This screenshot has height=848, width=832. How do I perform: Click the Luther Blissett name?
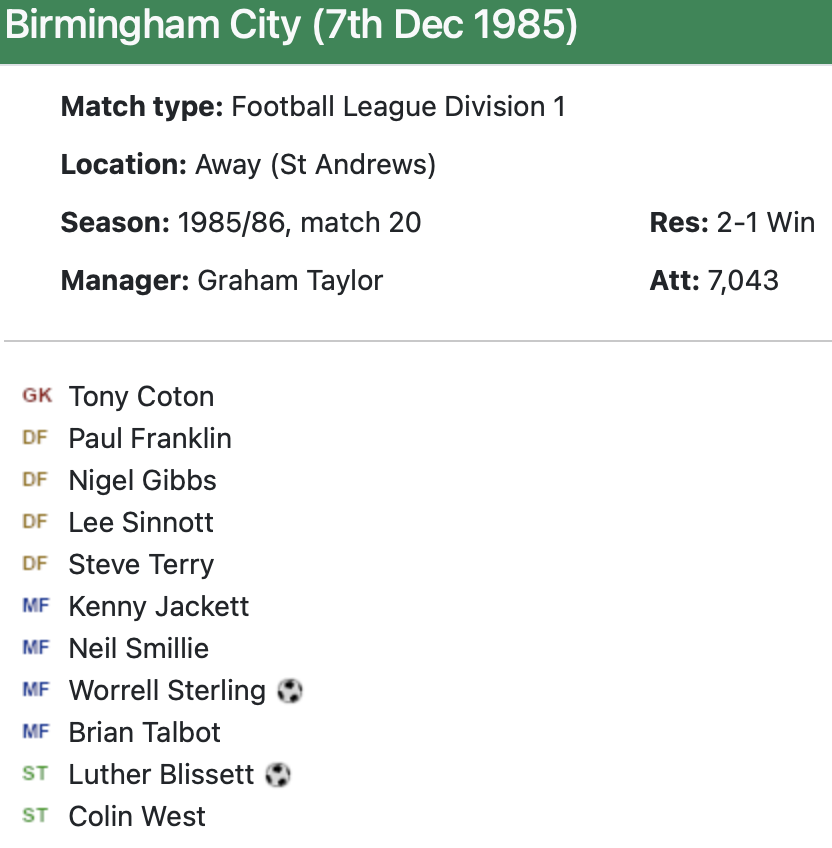click(x=161, y=774)
